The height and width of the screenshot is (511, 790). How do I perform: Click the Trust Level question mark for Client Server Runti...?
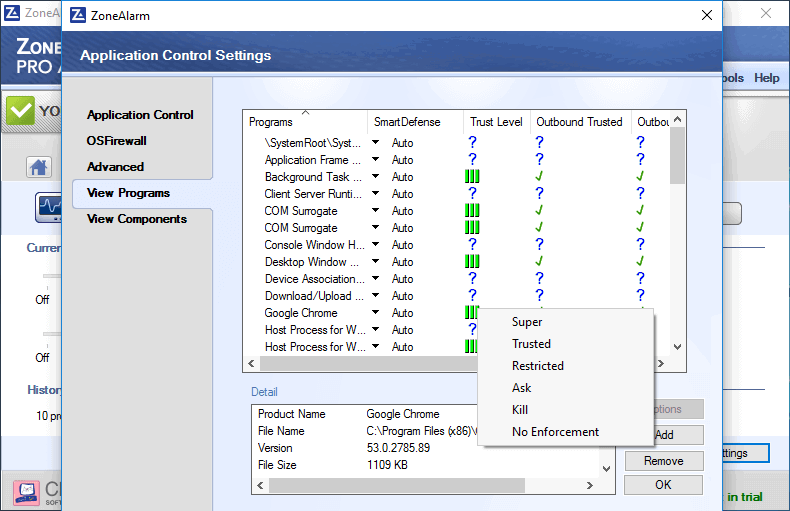tap(472, 194)
